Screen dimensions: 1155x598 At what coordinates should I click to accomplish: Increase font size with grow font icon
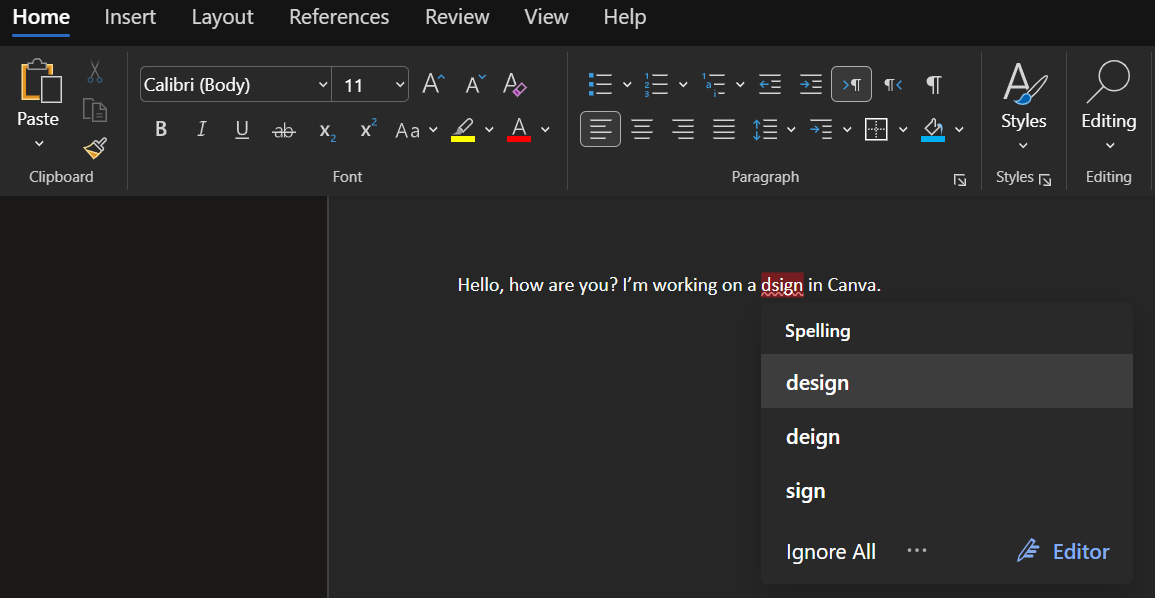tap(434, 84)
